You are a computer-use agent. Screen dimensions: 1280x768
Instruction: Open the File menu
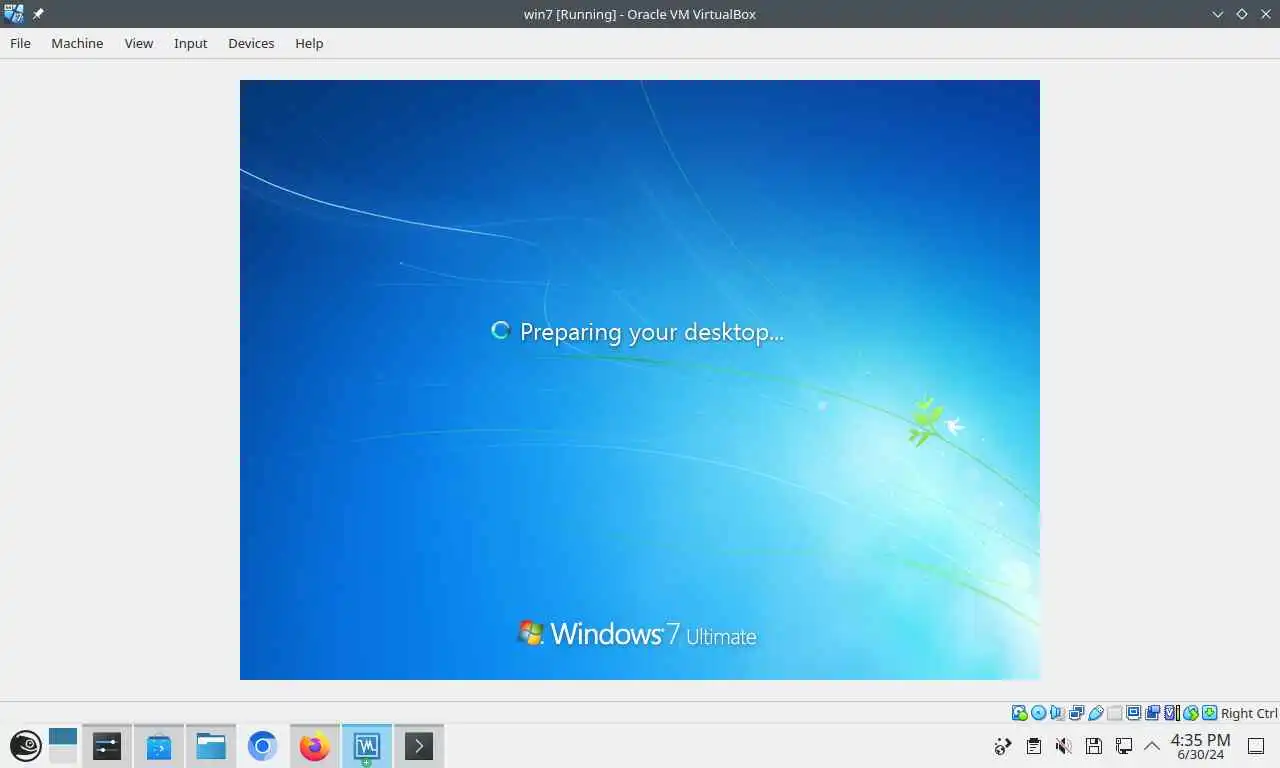point(20,43)
